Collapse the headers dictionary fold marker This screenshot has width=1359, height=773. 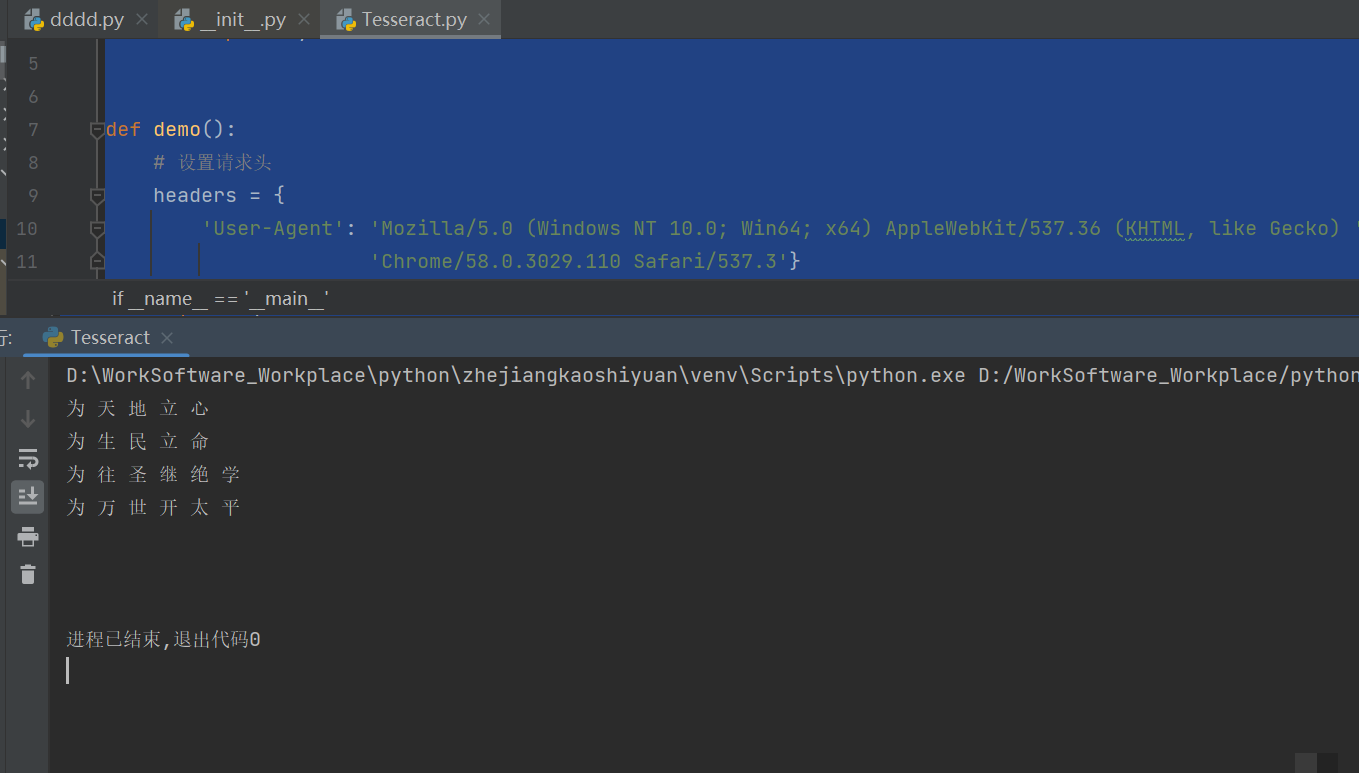click(x=97, y=196)
